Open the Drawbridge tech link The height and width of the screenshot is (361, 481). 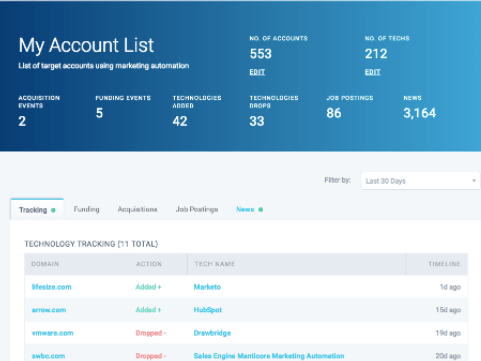(x=212, y=333)
